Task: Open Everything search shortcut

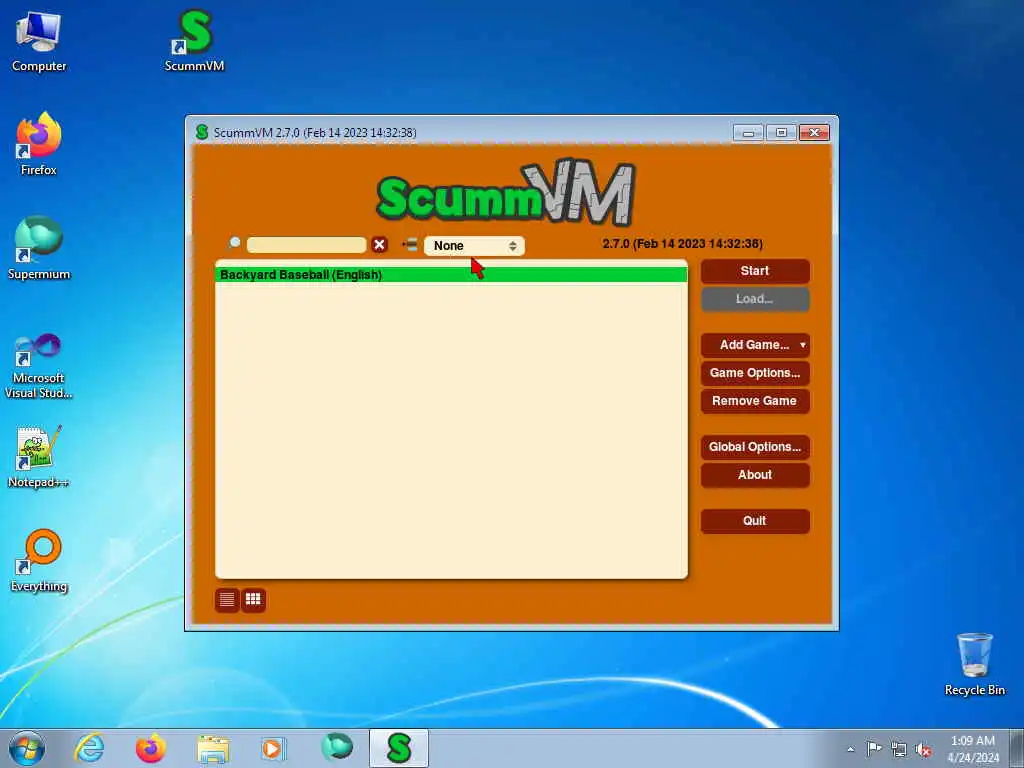Action: [39, 561]
